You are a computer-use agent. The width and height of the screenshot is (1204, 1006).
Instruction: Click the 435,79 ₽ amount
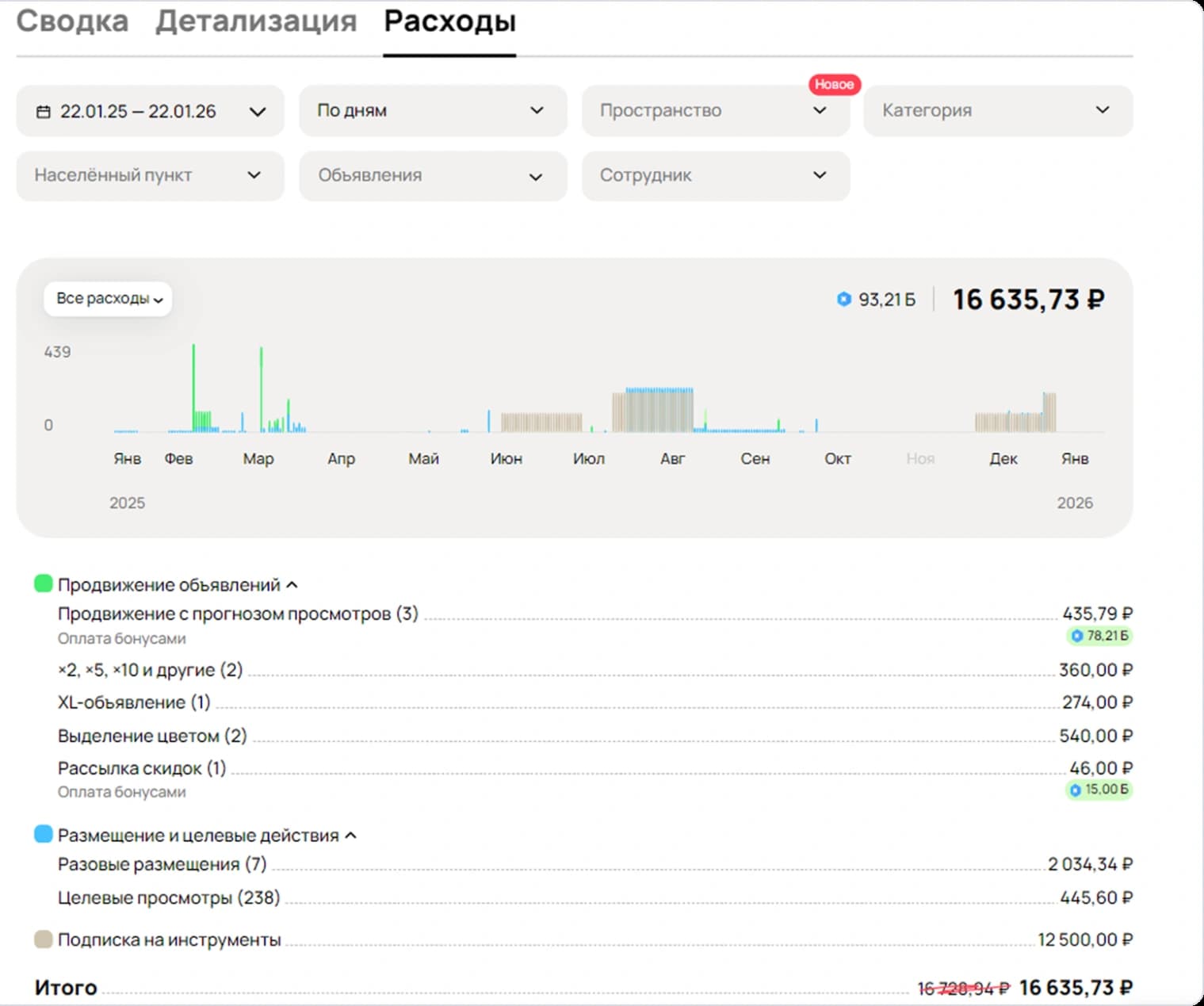(1097, 614)
